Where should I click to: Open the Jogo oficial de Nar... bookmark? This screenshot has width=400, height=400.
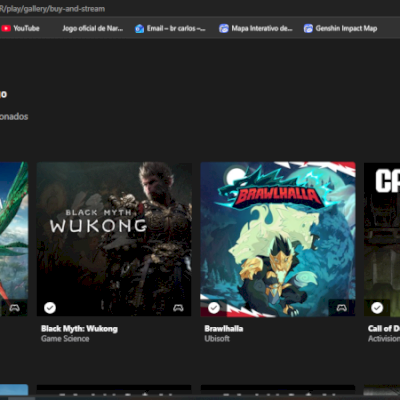point(92,28)
